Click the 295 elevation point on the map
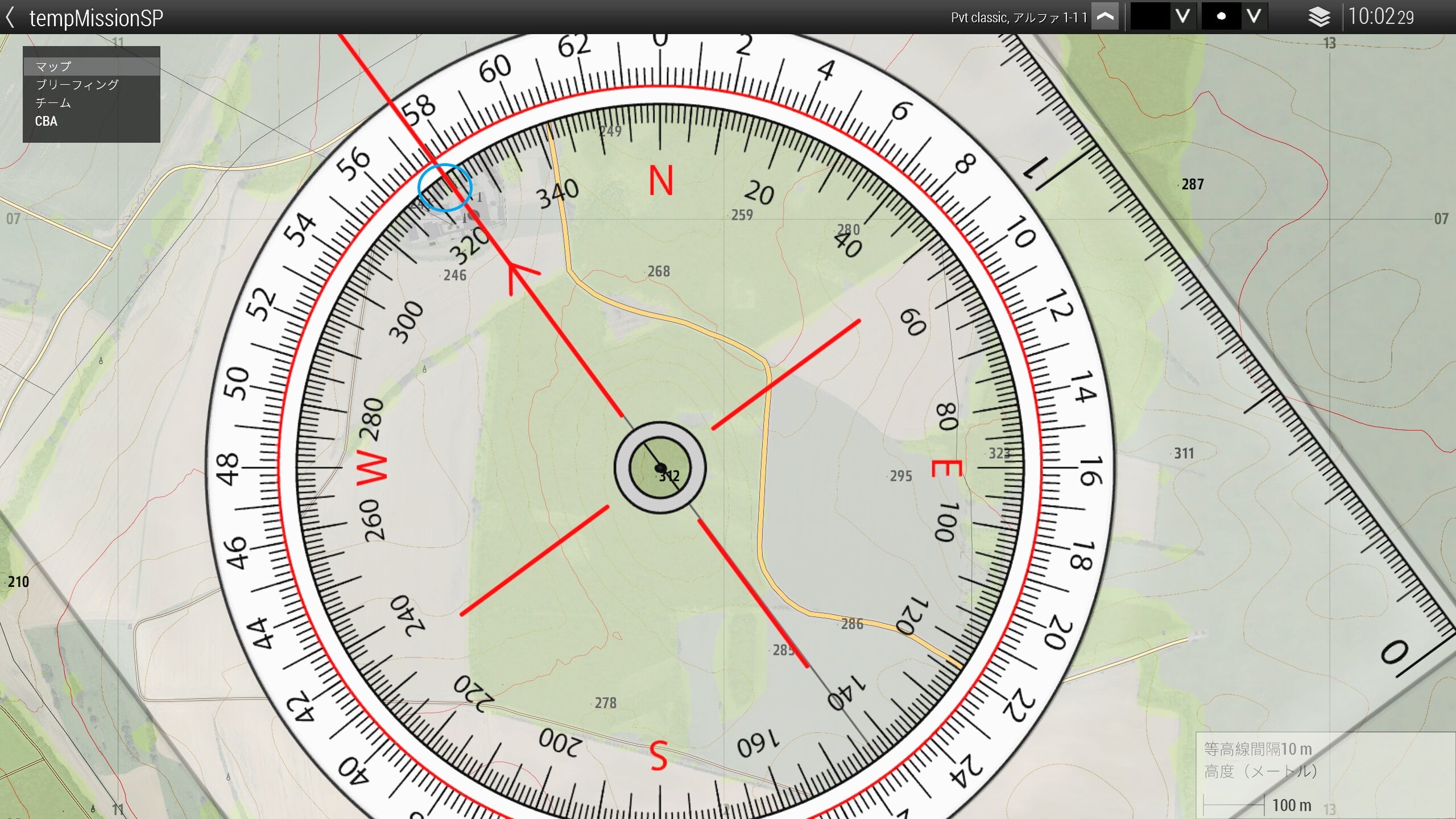 coord(900,476)
